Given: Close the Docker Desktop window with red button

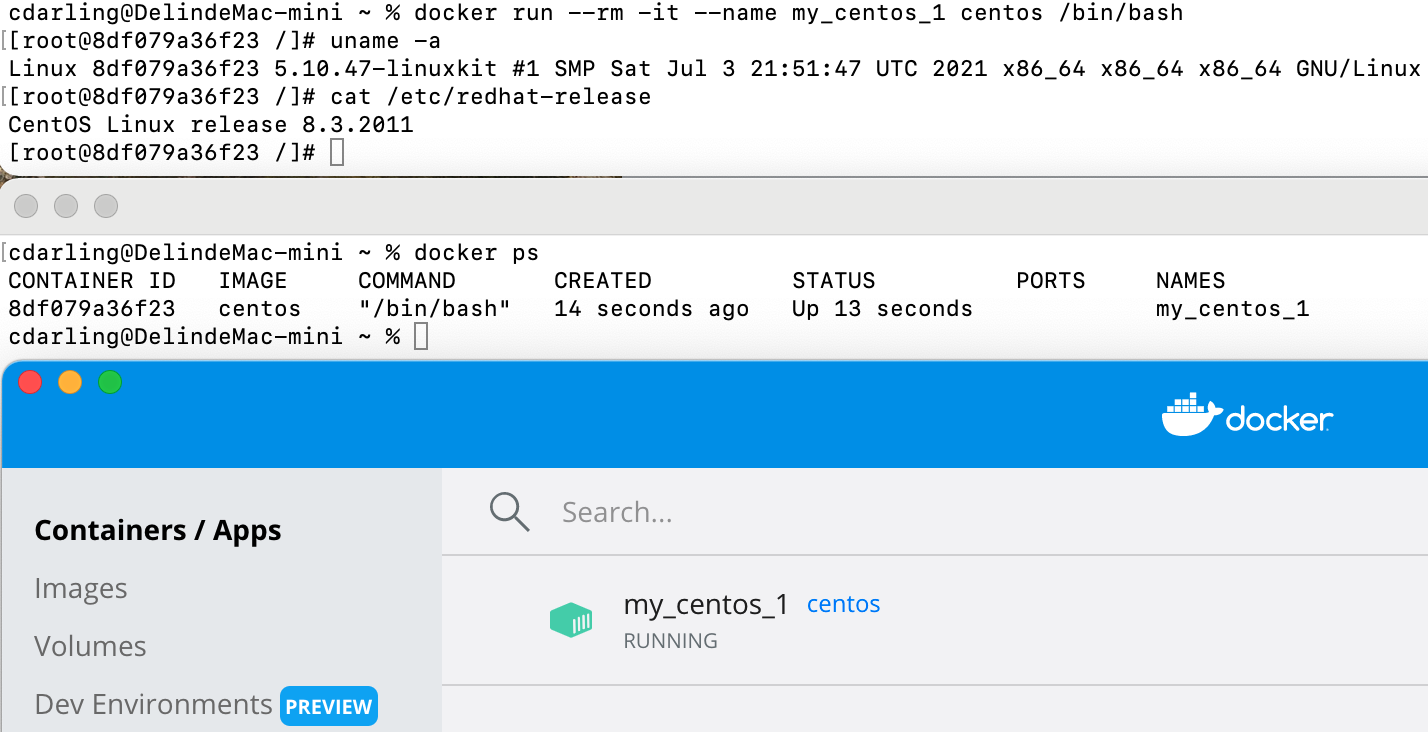Looking at the screenshot, I should 30,382.
